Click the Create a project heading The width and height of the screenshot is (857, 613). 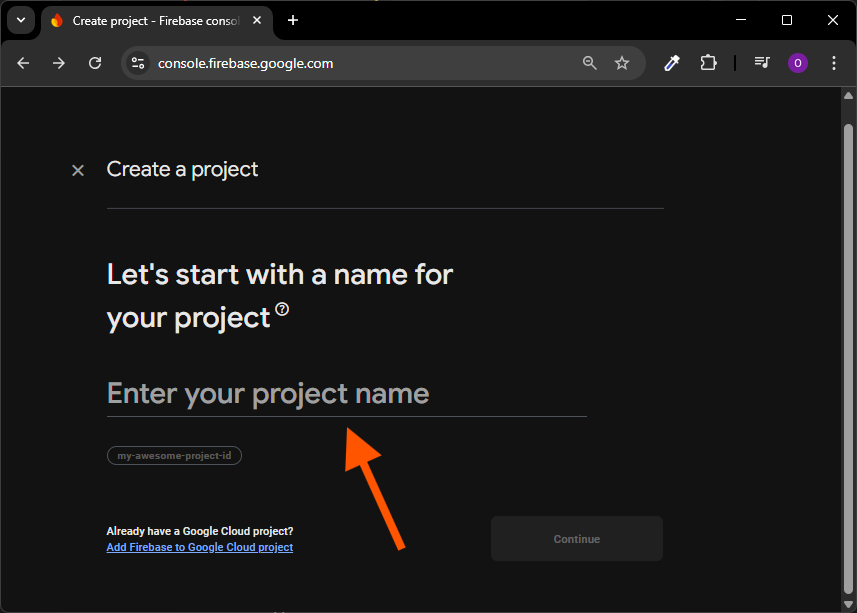(182, 170)
